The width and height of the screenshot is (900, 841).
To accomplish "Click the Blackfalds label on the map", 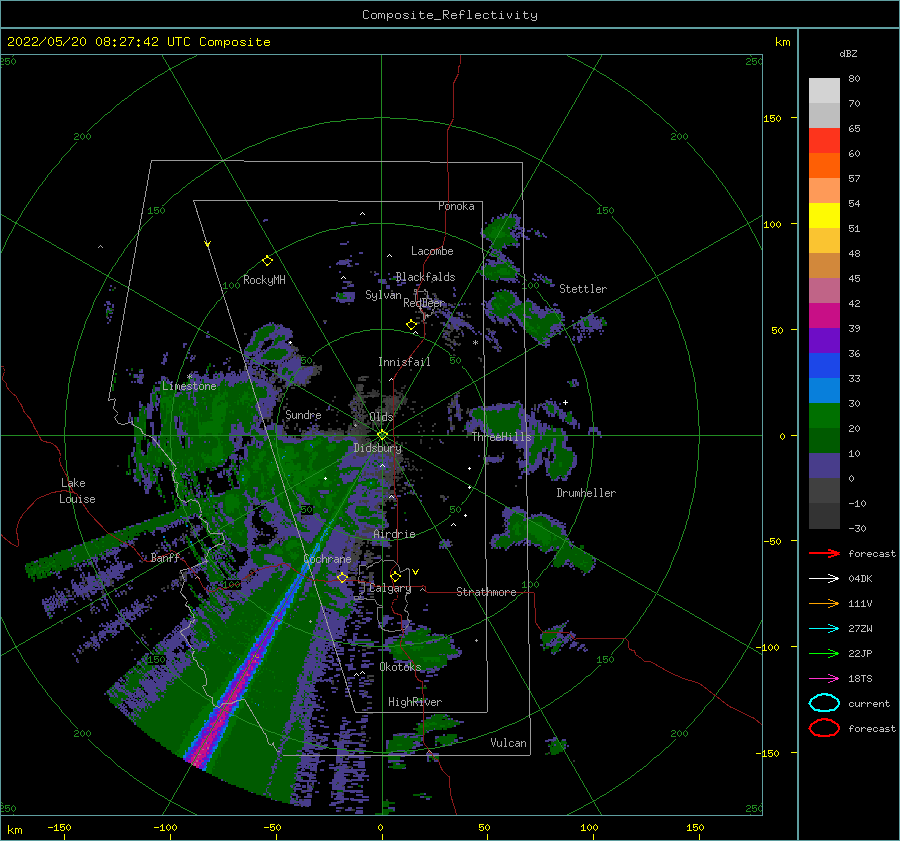I will (x=425, y=277).
